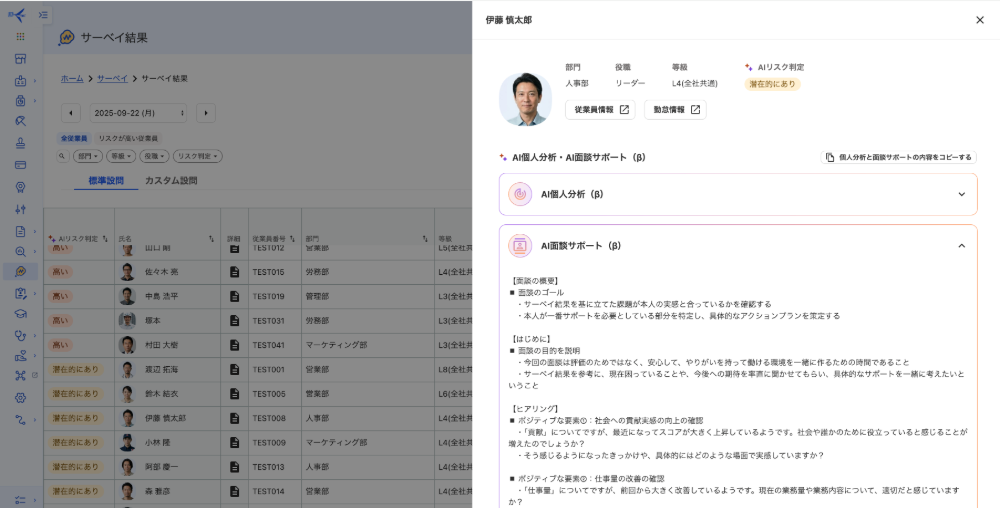Open the 役職 filter dropdown
1000x508 pixels.
pyautogui.click(x=154, y=156)
